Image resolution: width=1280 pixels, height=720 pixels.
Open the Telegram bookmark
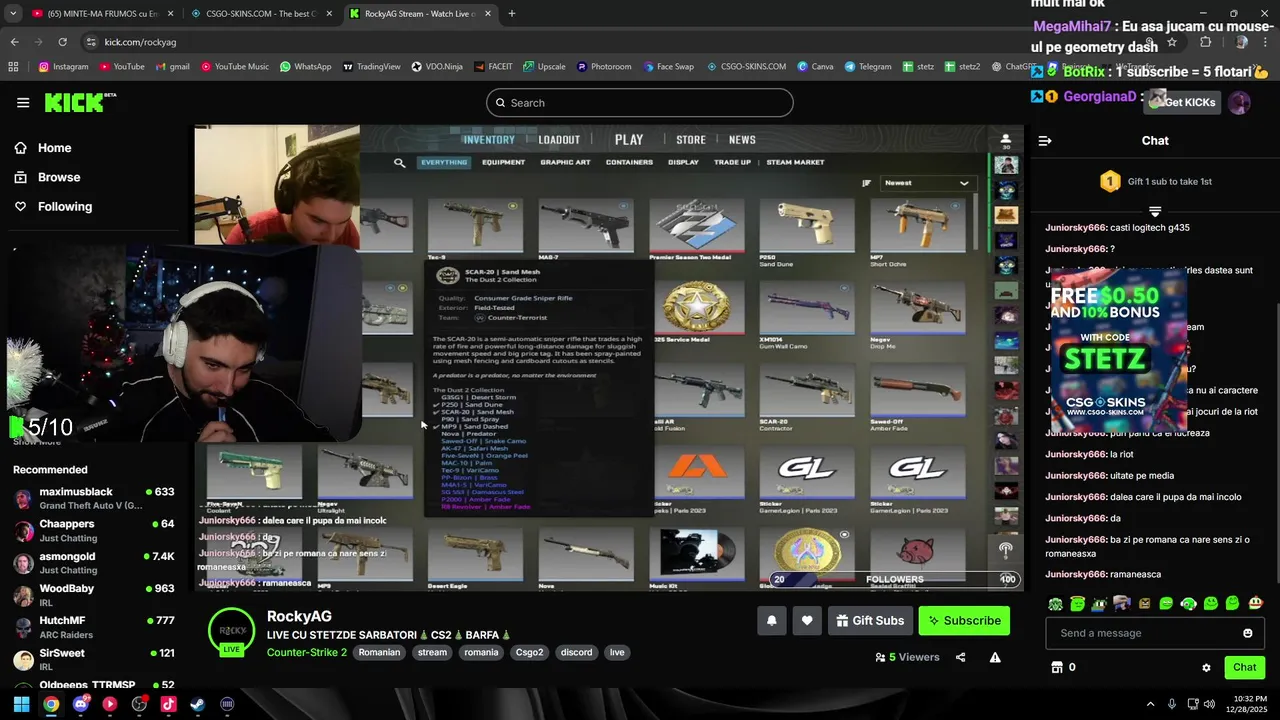point(867,67)
